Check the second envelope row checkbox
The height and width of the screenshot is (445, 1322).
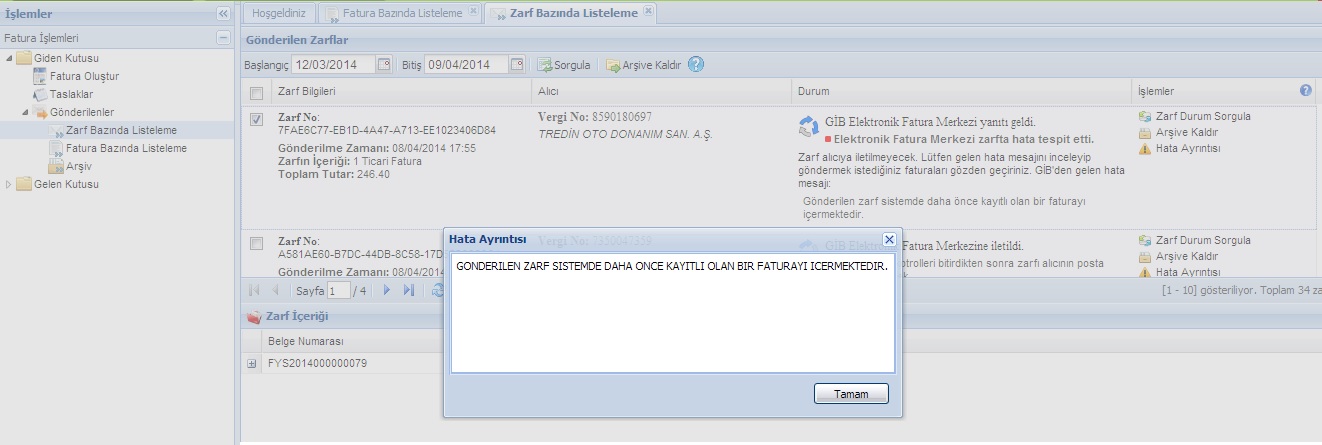click(256, 243)
